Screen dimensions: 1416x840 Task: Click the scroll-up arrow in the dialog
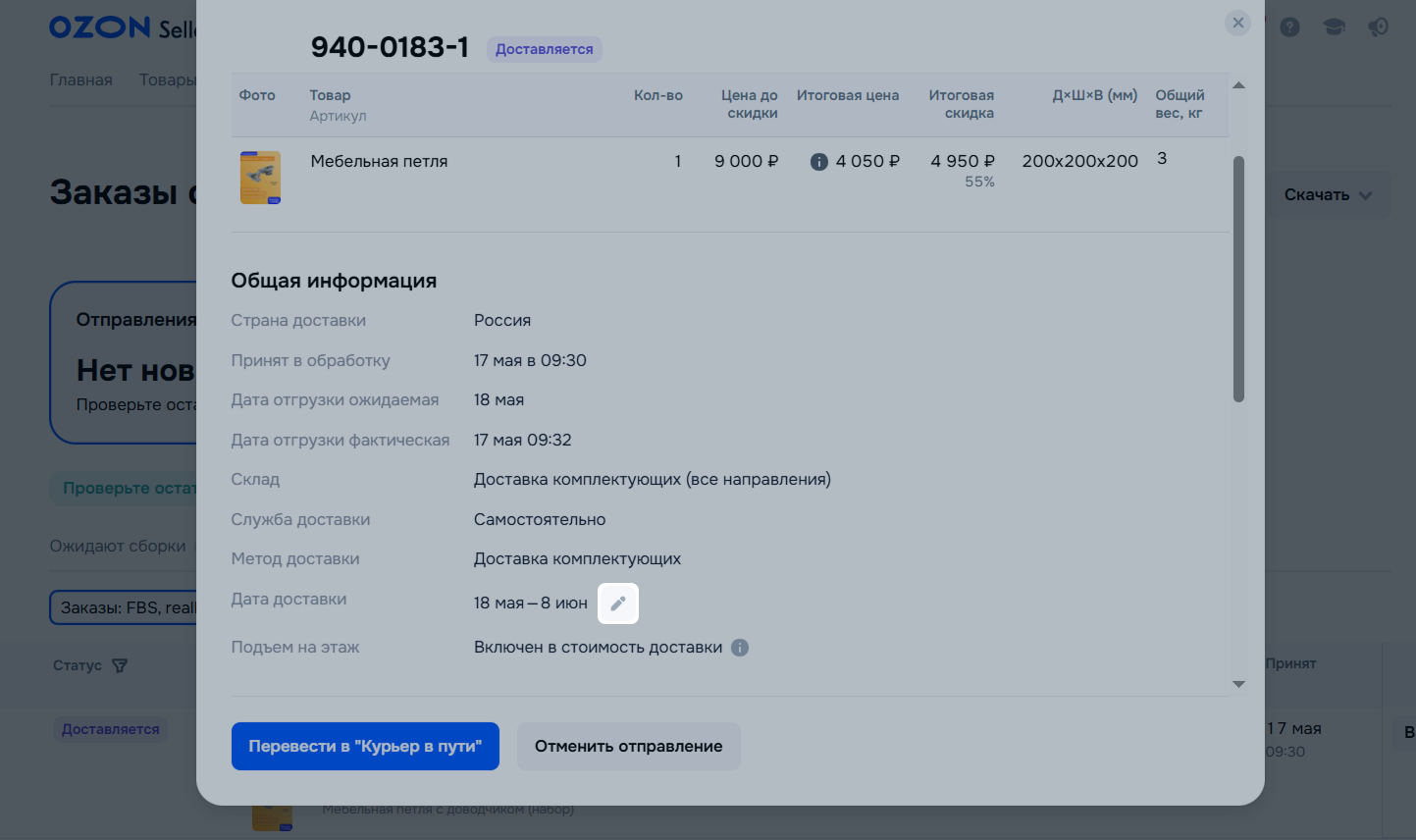[1238, 85]
